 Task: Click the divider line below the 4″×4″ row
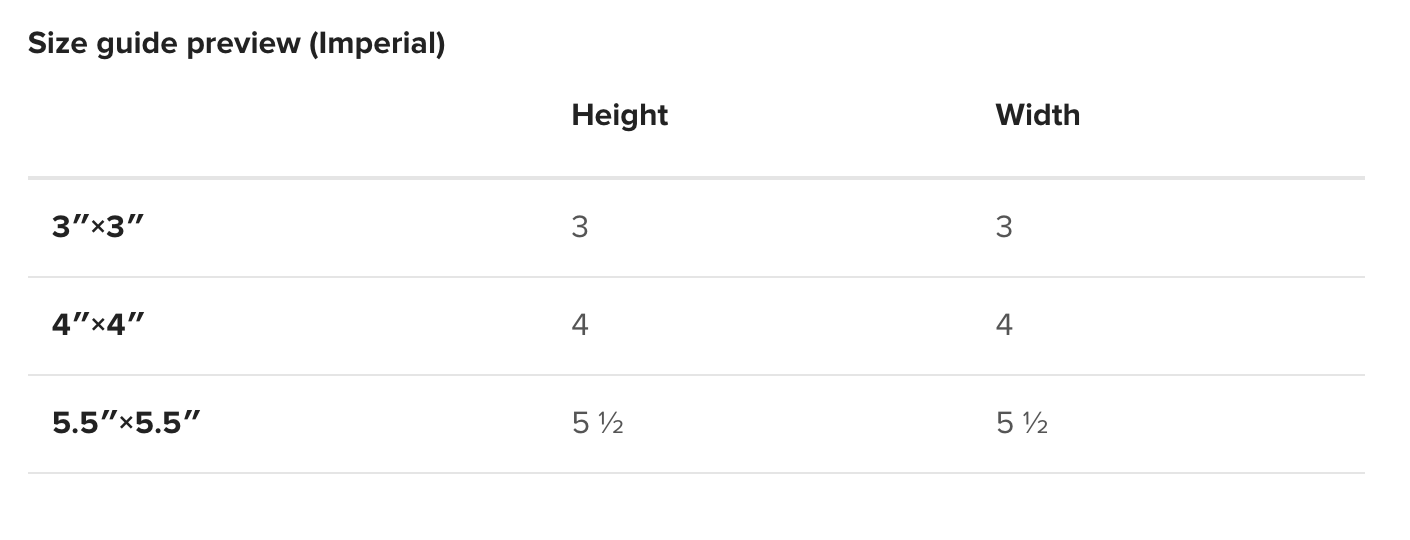pyautogui.click(x=696, y=375)
